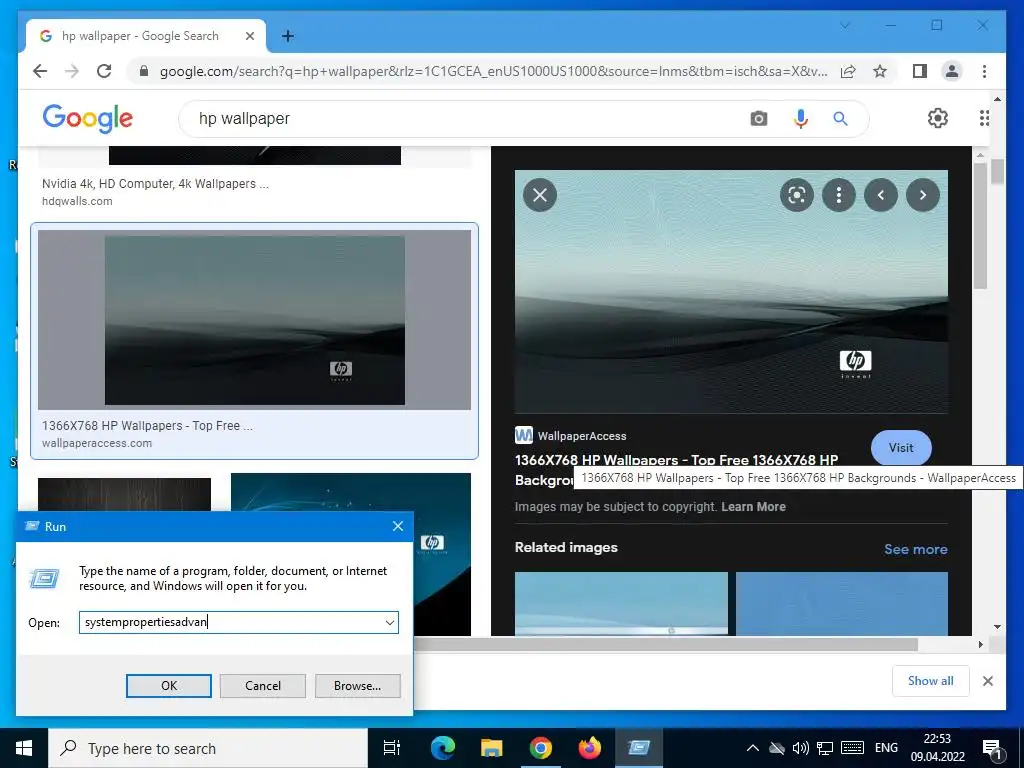This screenshot has width=1024, height=768.
Task: Run the Google search via the magnifier icon
Action: (840, 118)
